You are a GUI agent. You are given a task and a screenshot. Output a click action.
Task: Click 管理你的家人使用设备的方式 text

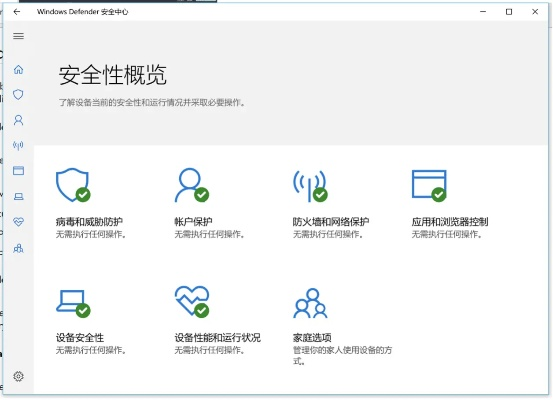(342, 356)
